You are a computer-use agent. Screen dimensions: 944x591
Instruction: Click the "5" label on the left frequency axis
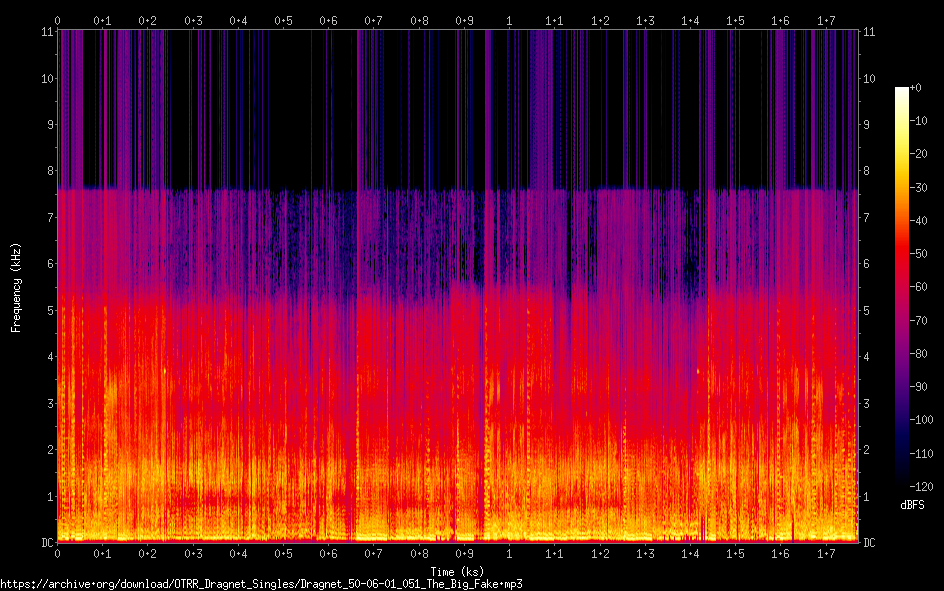pos(48,310)
